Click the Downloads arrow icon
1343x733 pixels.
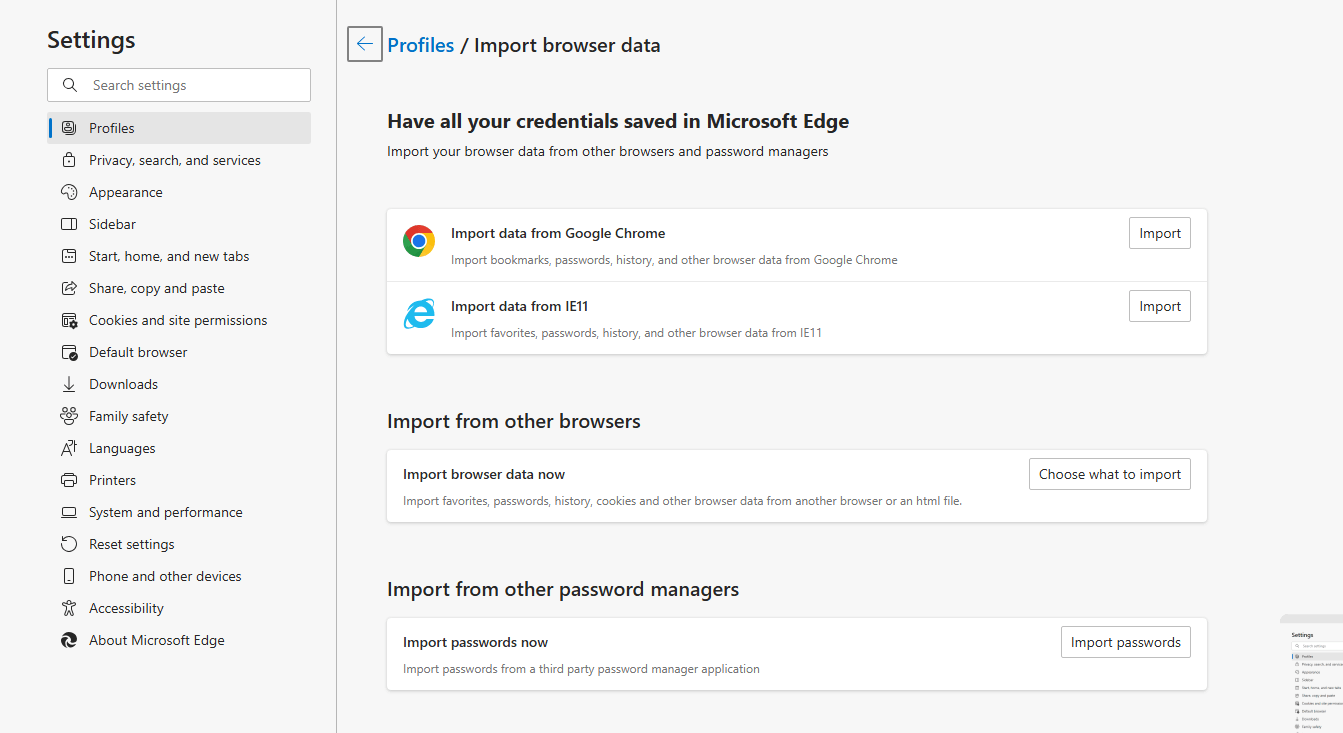click(x=69, y=384)
